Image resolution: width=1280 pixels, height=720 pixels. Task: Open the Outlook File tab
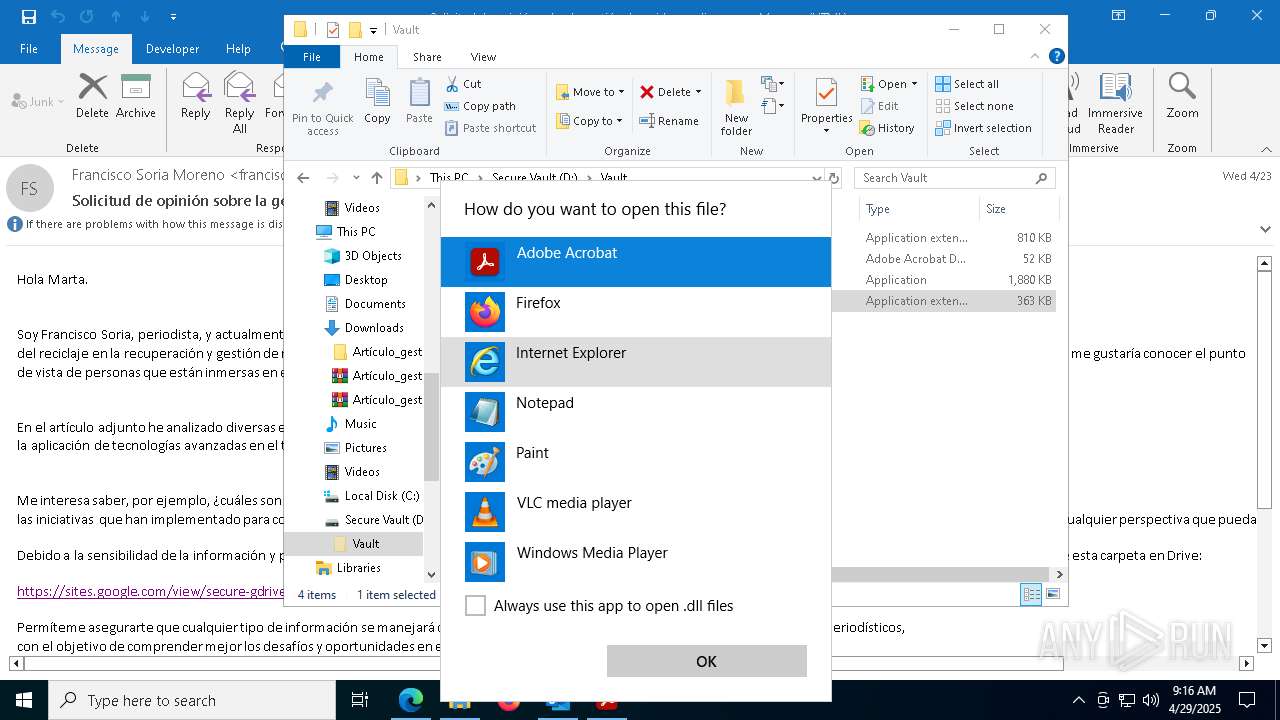(29, 49)
